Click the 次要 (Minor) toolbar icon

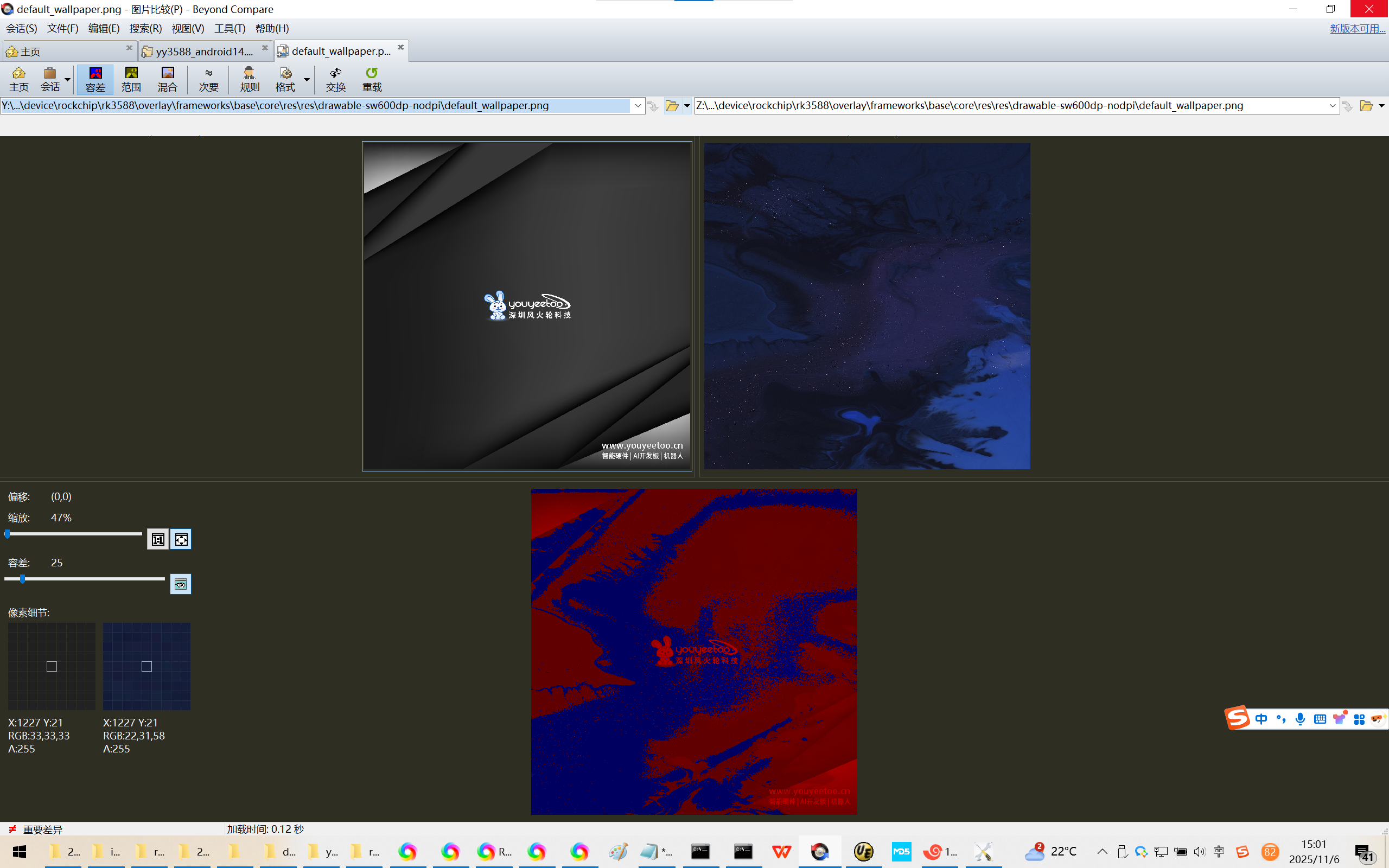208,79
